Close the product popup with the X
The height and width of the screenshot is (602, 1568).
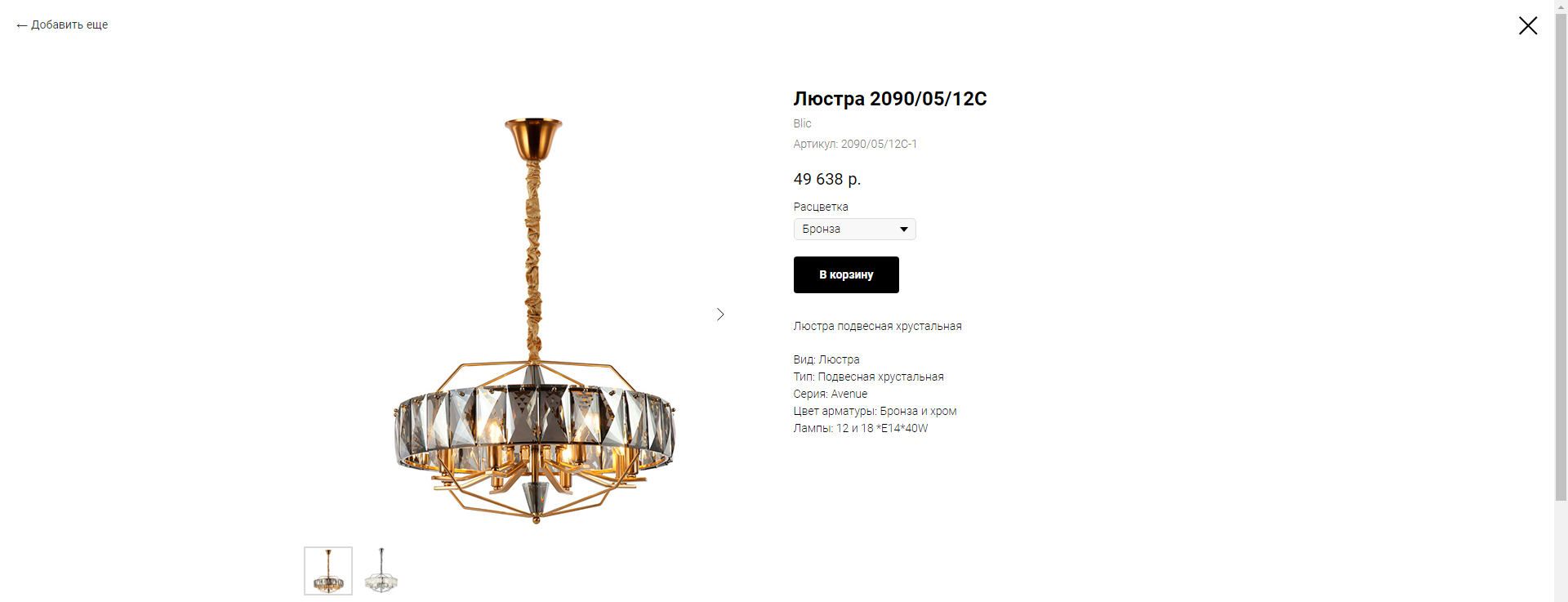coord(1528,25)
